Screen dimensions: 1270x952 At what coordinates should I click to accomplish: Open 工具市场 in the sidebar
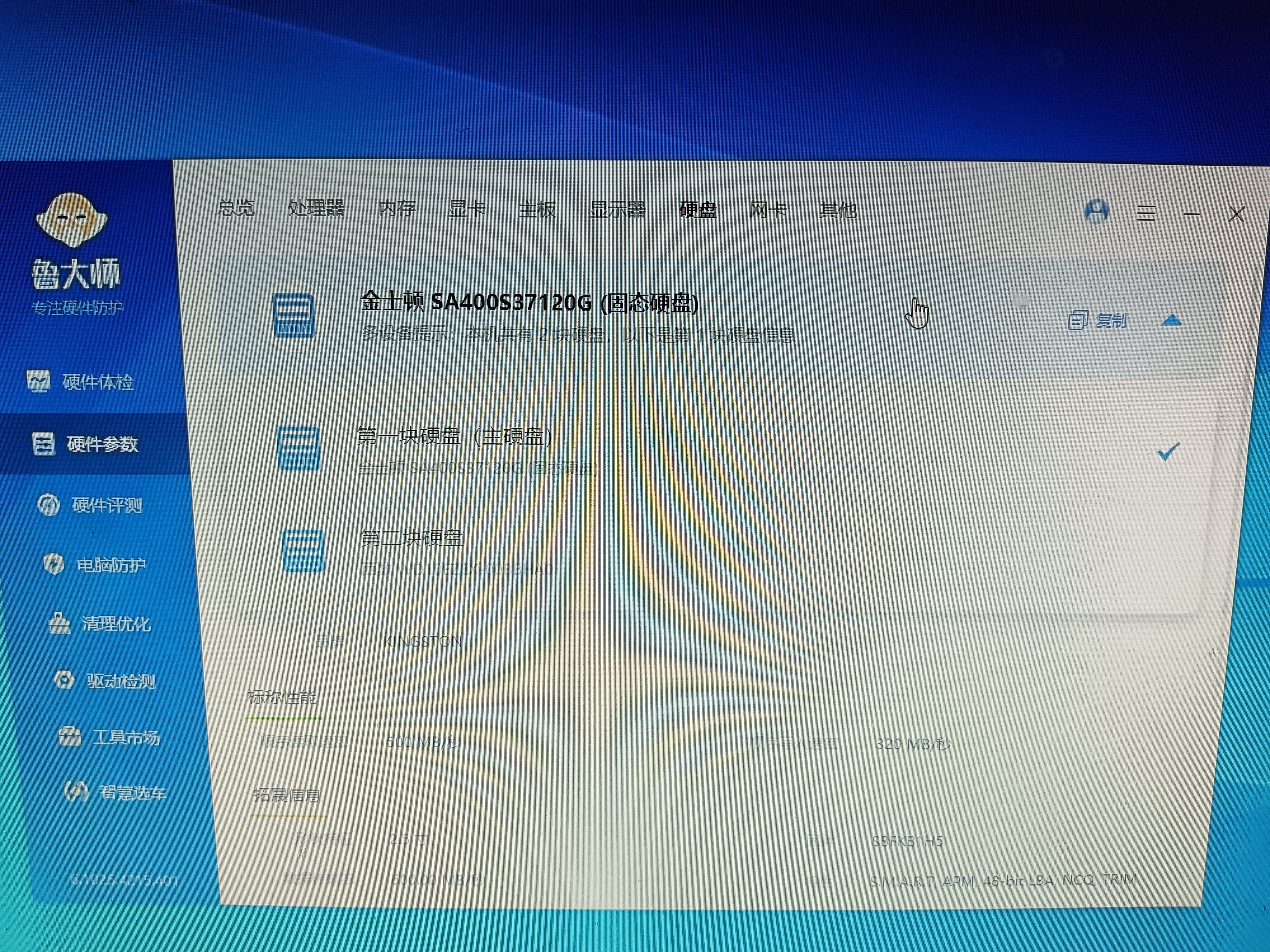coord(109,737)
